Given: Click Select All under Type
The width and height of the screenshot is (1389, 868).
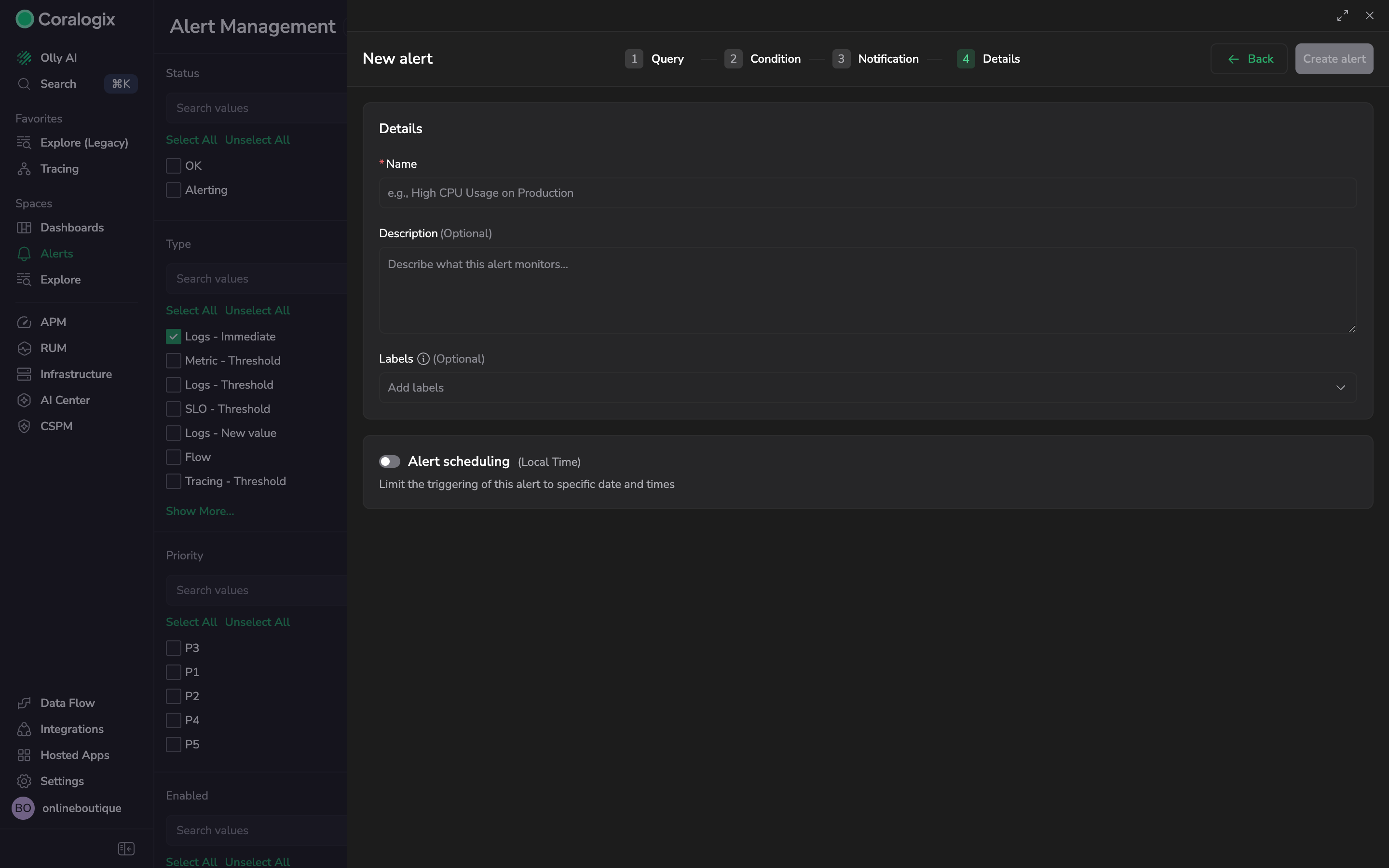Looking at the screenshot, I should 191,311.
